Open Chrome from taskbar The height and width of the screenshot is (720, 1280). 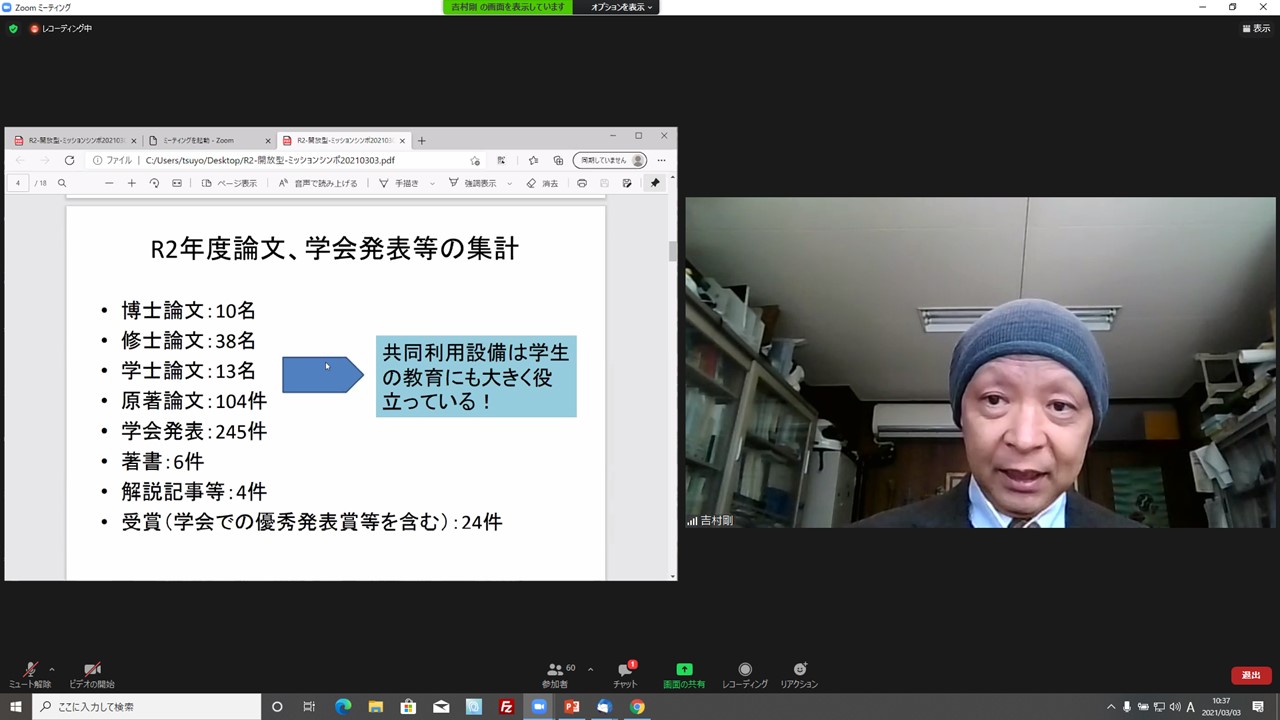637,706
